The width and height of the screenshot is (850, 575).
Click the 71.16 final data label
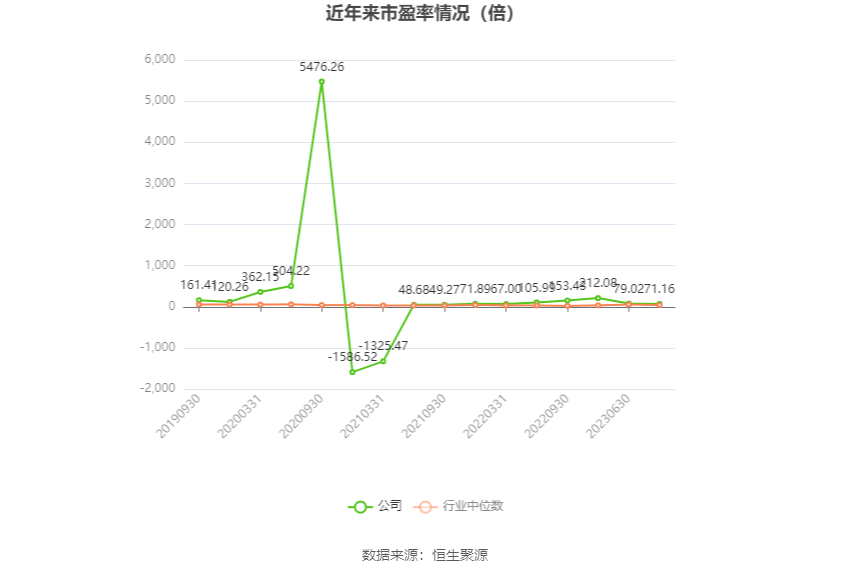click(660, 289)
